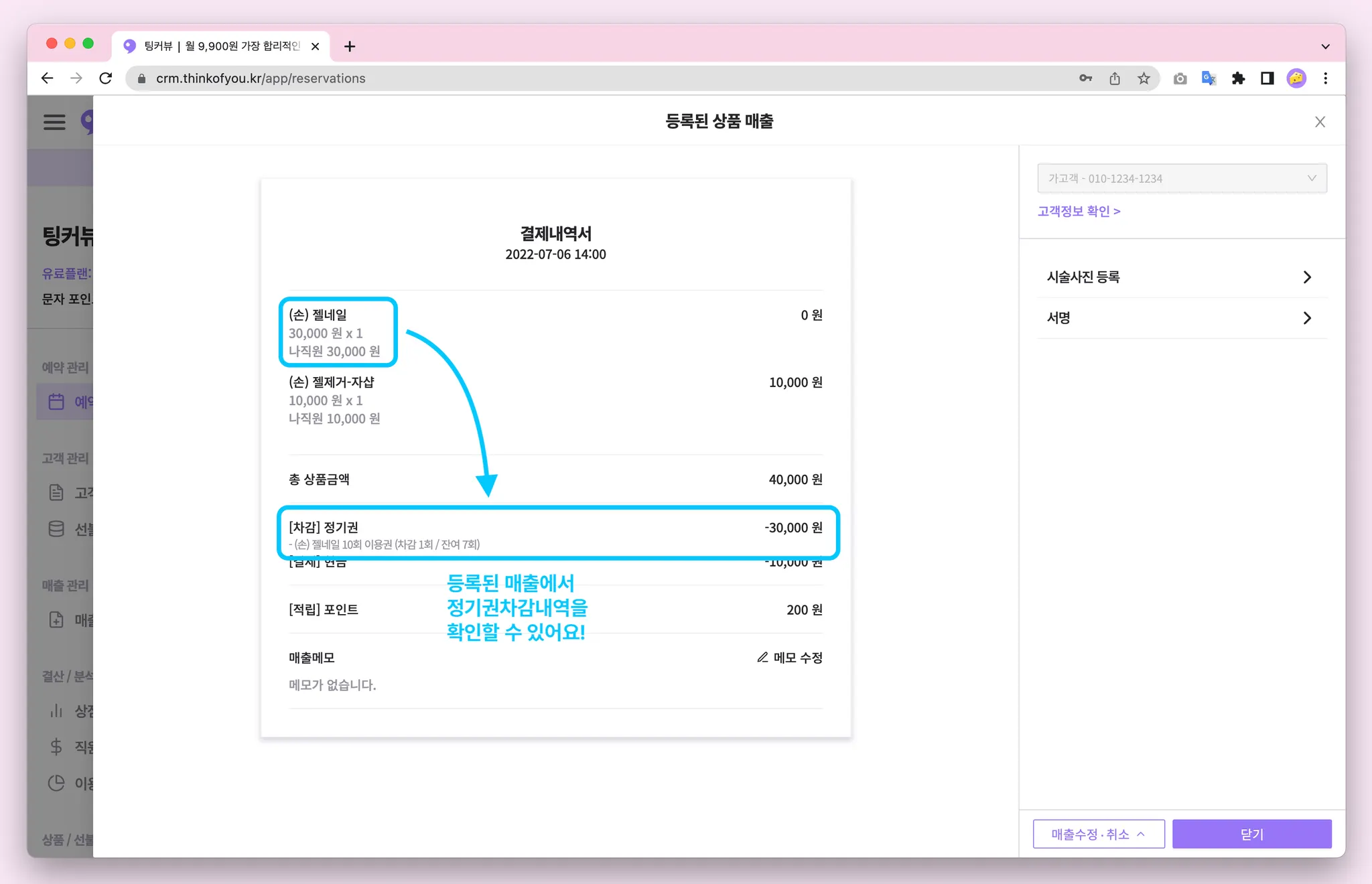Click the password key icon

click(1085, 78)
